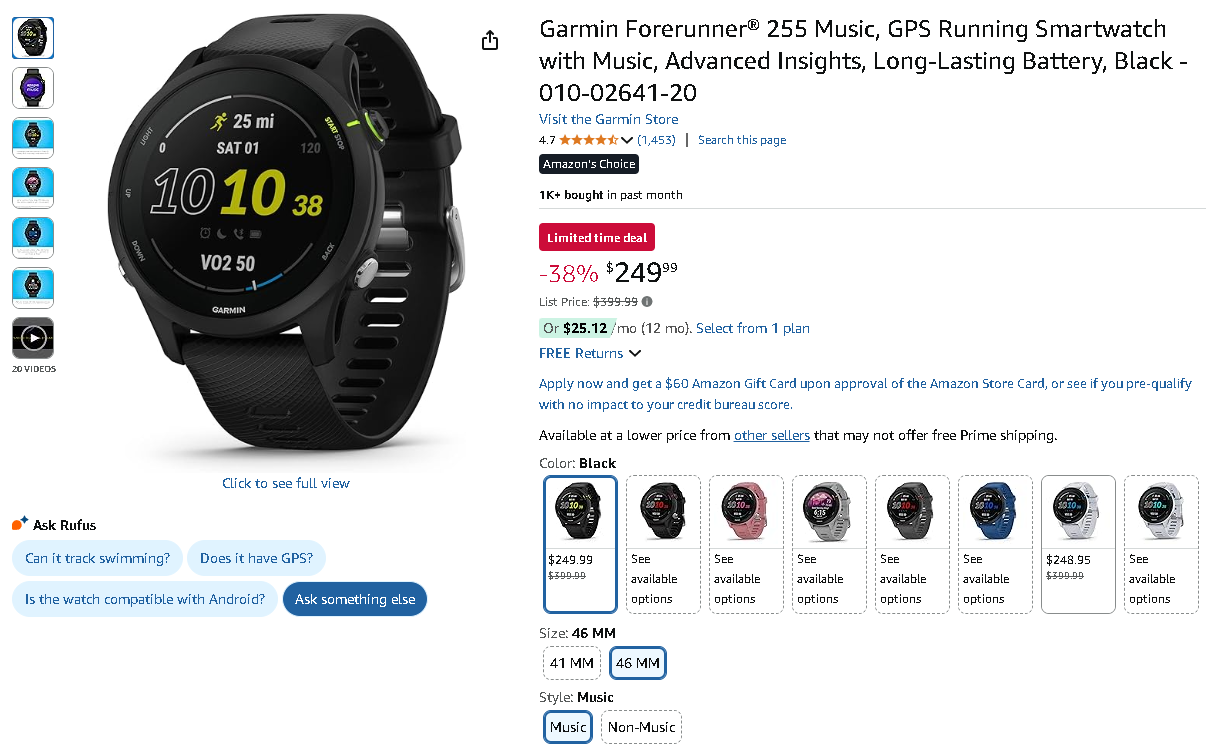Screen dimensions: 1209x750
Task: Open the 1,453 ratings count link
Action: 657,140
